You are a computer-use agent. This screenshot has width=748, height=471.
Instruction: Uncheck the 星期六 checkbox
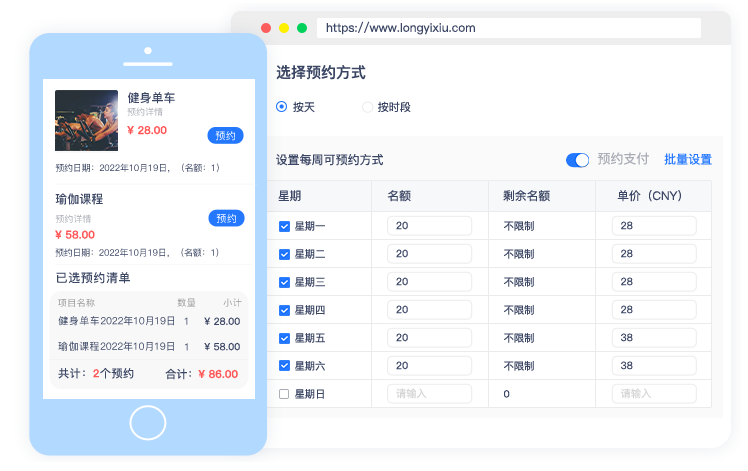(x=284, y=366)
